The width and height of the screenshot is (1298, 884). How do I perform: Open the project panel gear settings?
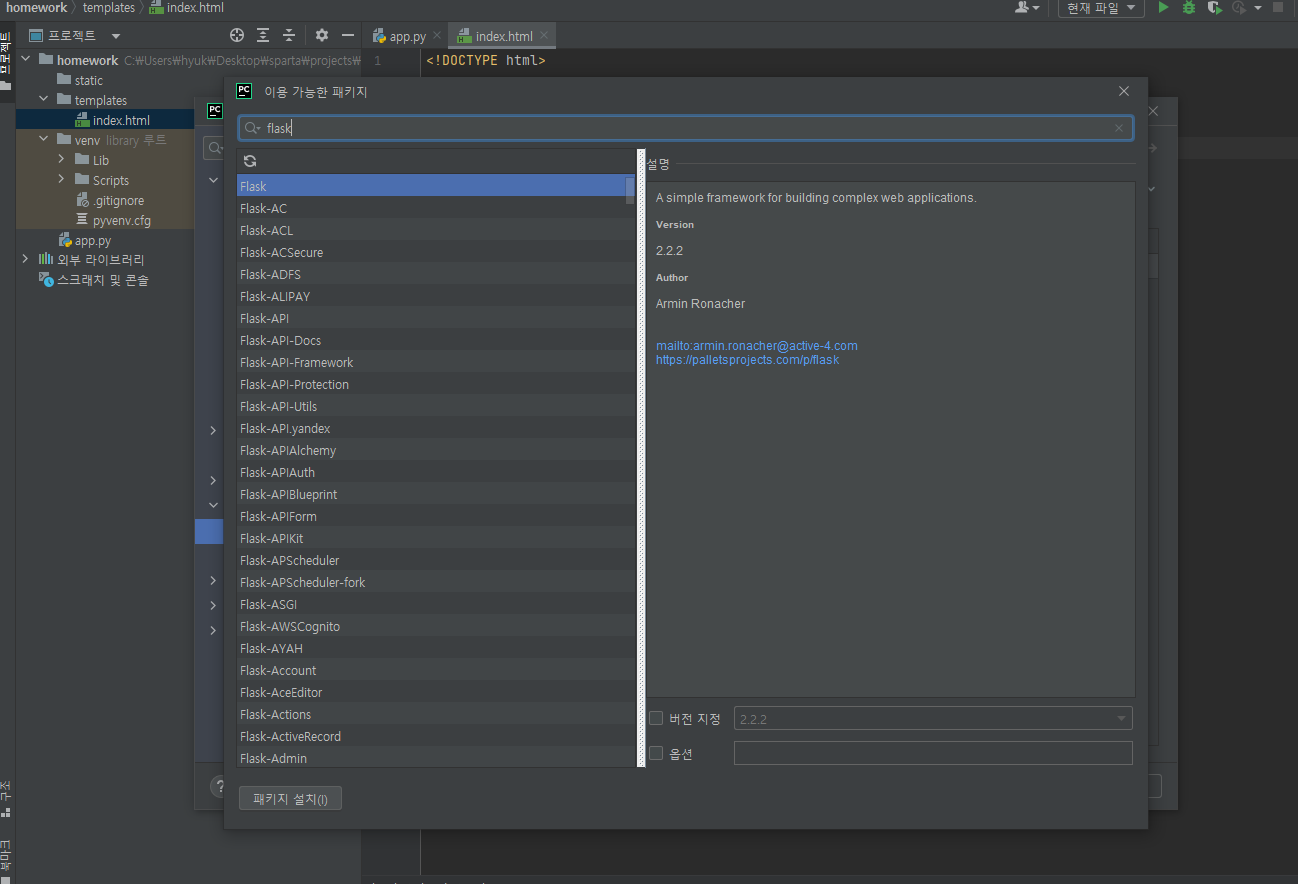[x=322, y=35]
